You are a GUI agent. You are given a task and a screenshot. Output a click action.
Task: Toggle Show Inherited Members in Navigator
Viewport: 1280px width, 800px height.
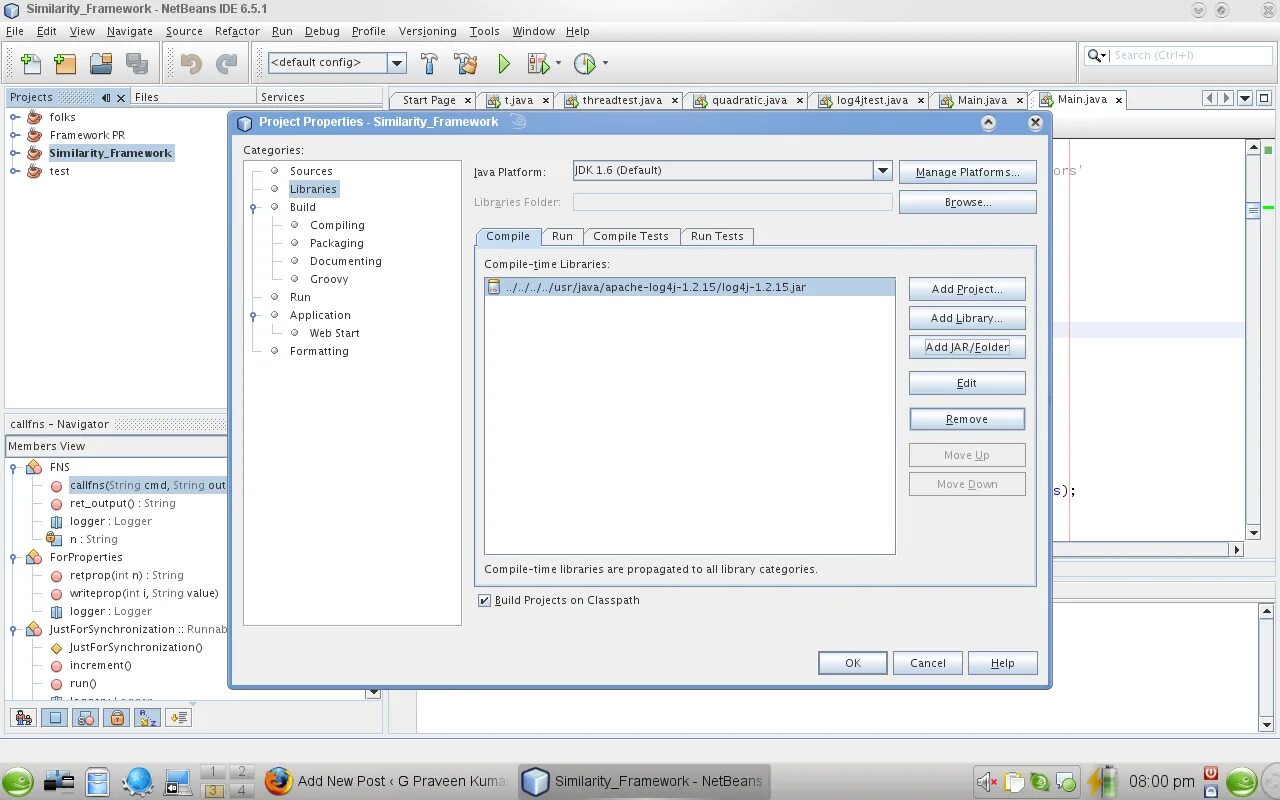point(24,718)
